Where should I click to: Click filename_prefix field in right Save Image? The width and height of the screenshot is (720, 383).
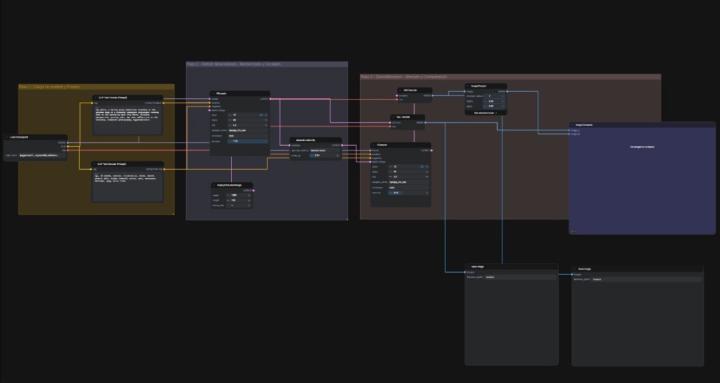tap(637, 279)
